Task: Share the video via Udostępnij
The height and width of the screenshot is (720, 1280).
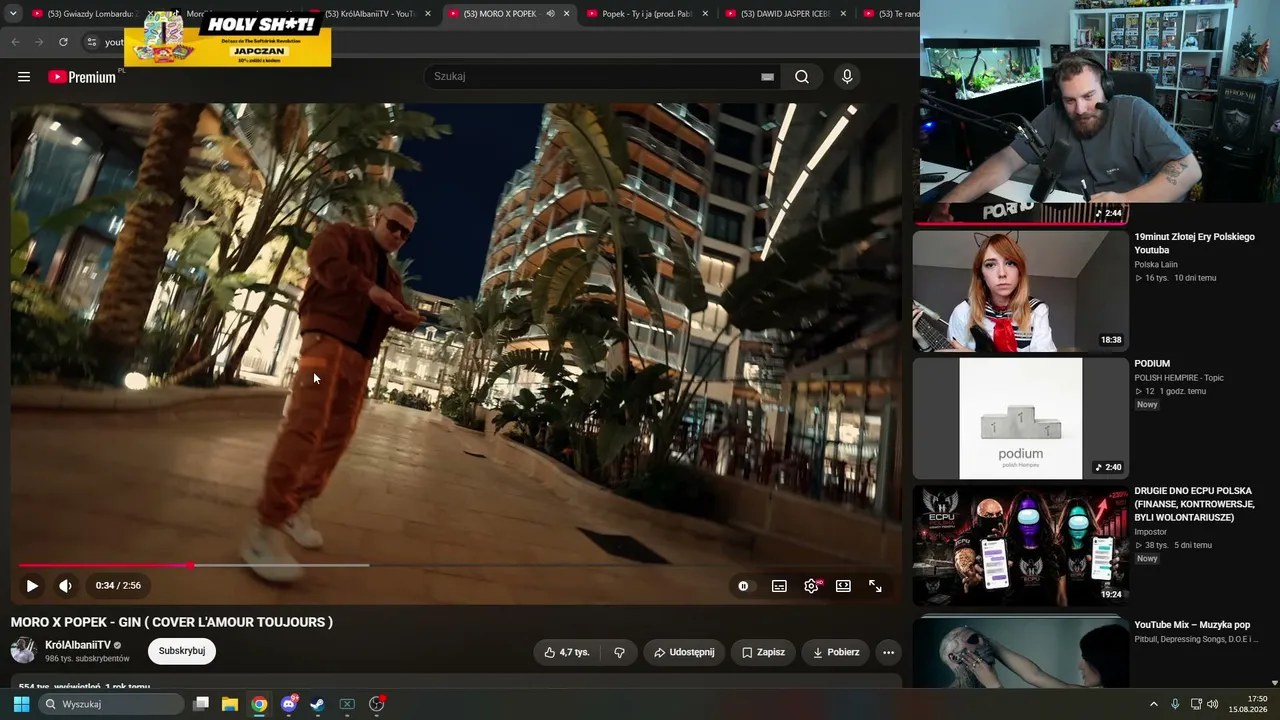Action: 684,652
